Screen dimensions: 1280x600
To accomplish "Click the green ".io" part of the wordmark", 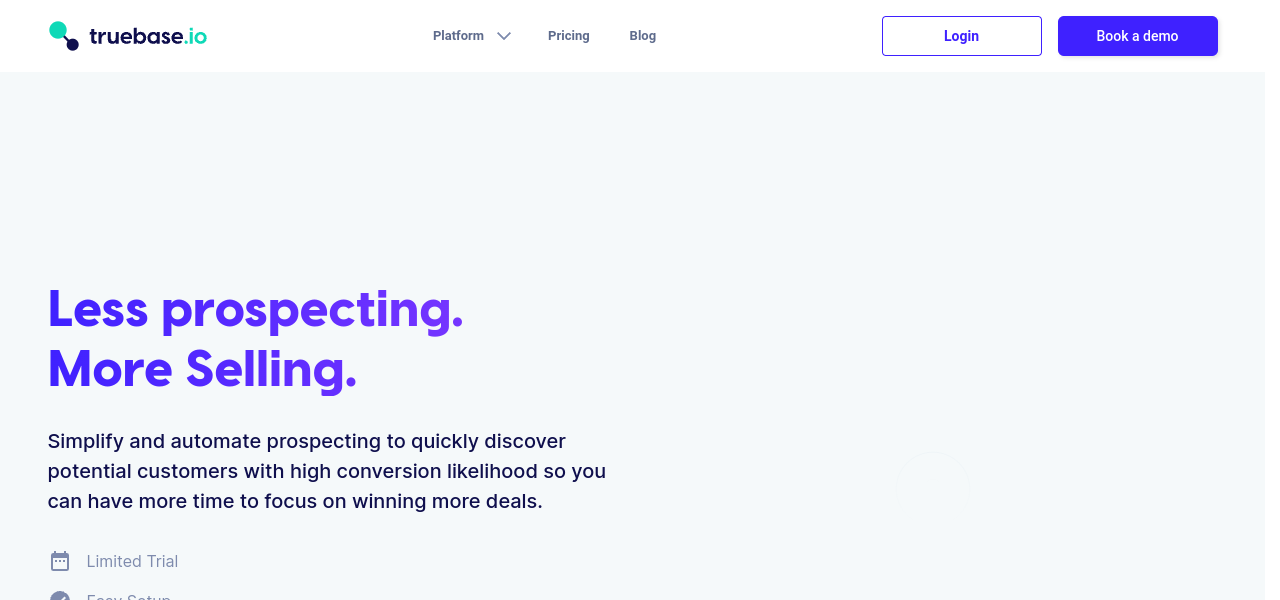I will pos(196,37).
